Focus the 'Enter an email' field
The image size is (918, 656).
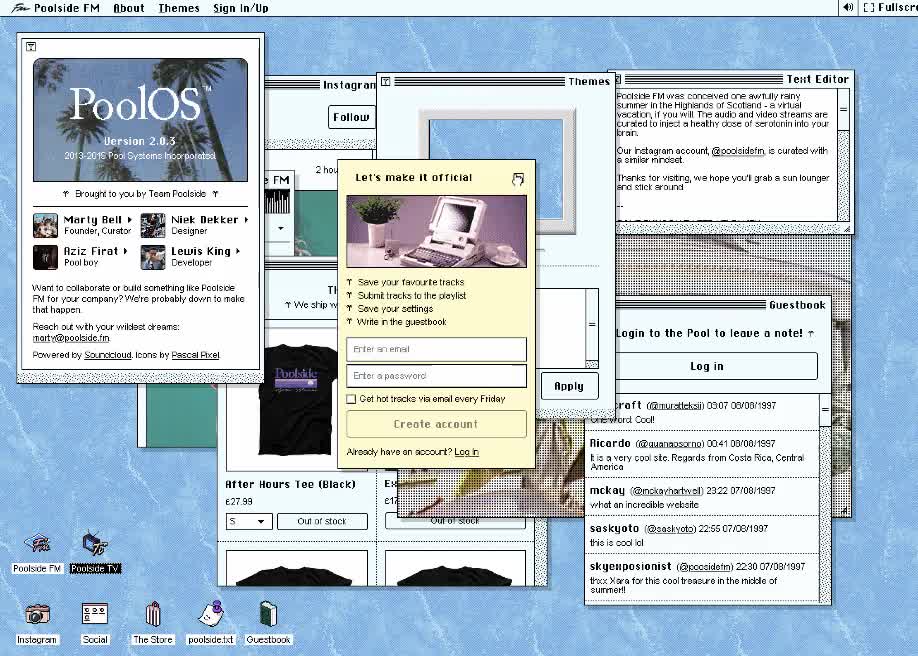(436, 349)
